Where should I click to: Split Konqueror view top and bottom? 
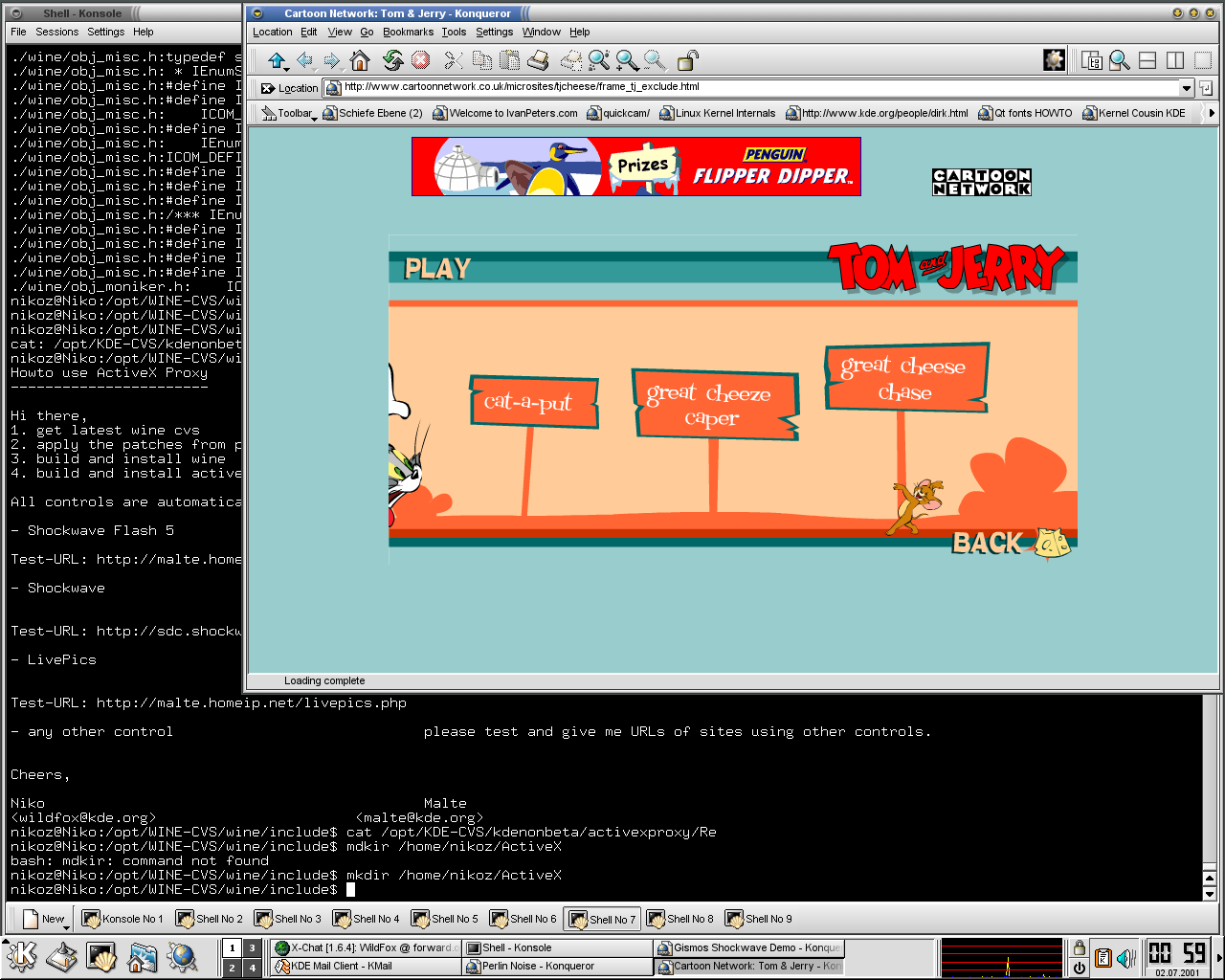(x=1147, y=61)
